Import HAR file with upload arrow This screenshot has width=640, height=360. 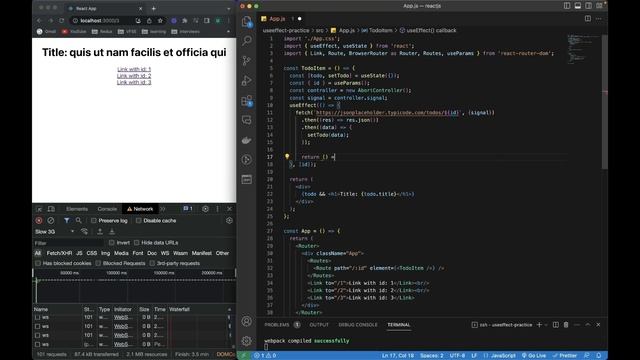pos(100,231)
